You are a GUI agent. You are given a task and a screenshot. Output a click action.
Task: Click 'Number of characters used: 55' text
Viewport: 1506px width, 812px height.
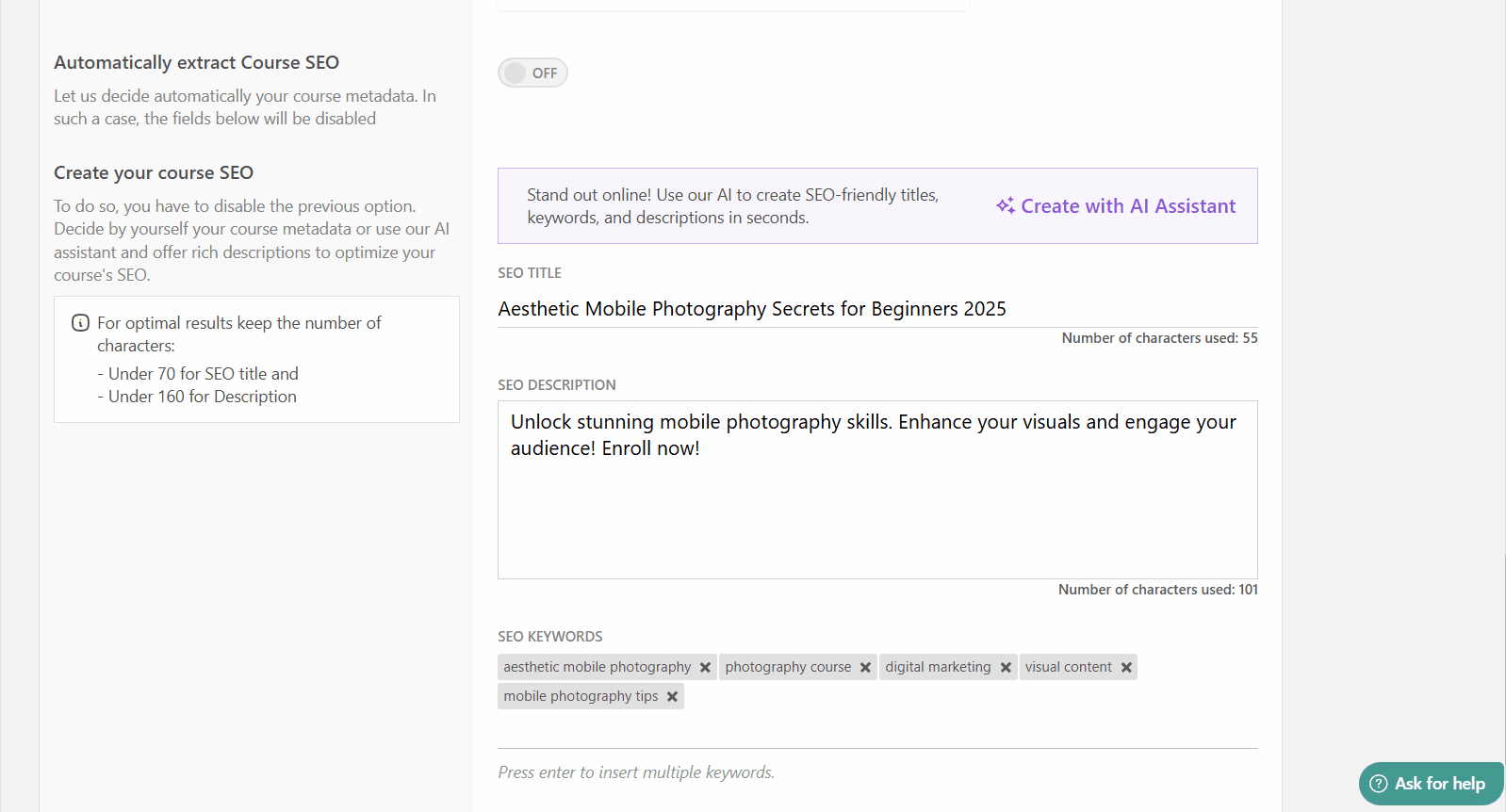coord(1159,338)
